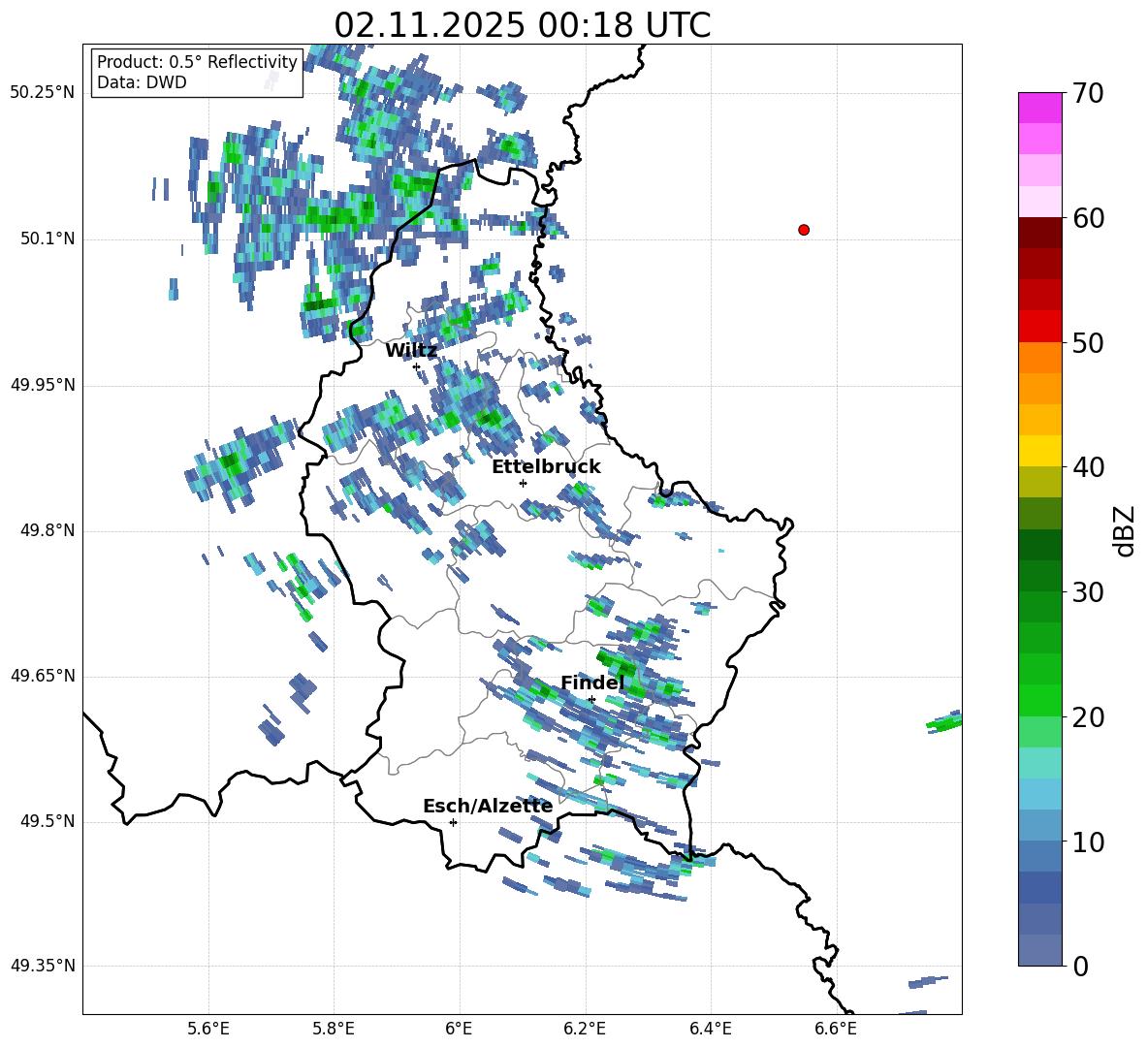Click the 0 value on colorbar
Viewport: 1148px width, 1048px height.
pos(1081,967)
